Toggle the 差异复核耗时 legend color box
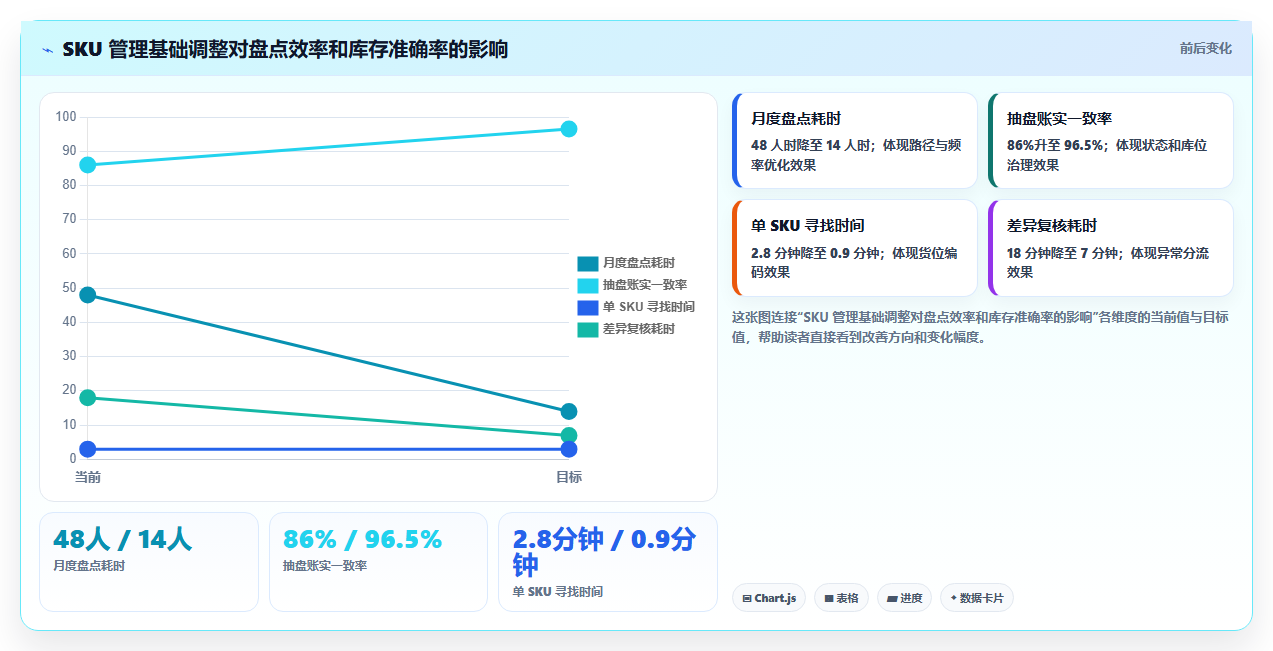This screenshot has height=651, width=1273. [588, 329]
